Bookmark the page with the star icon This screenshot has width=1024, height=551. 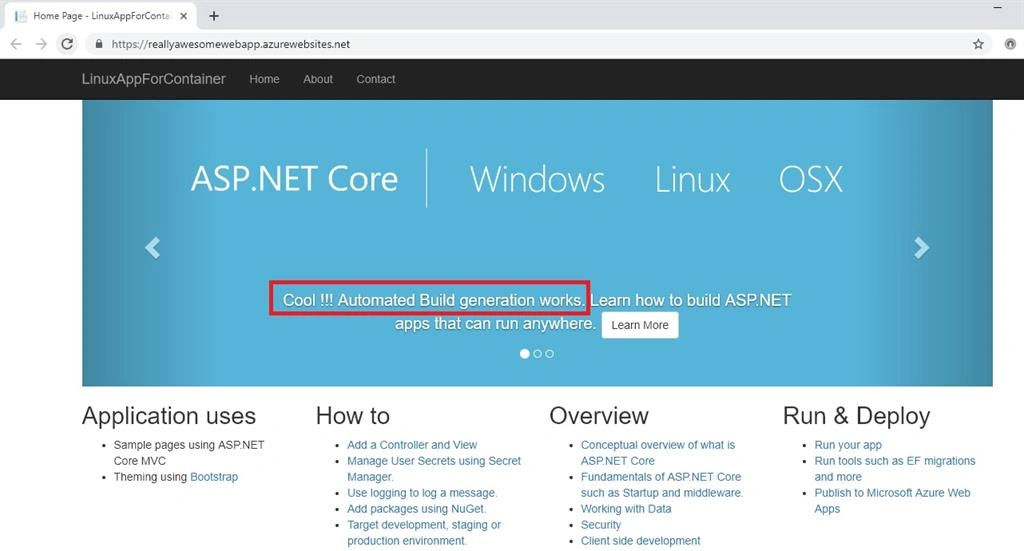978,44
